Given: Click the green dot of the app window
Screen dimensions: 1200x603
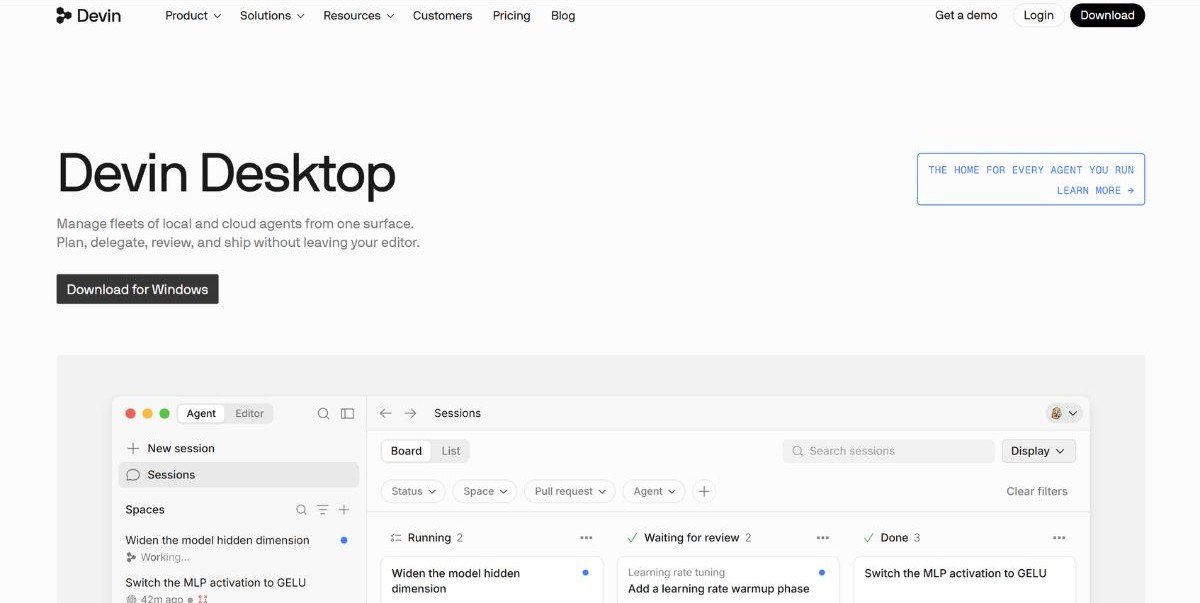Looking at the screenshot, I should pos(164,413).
